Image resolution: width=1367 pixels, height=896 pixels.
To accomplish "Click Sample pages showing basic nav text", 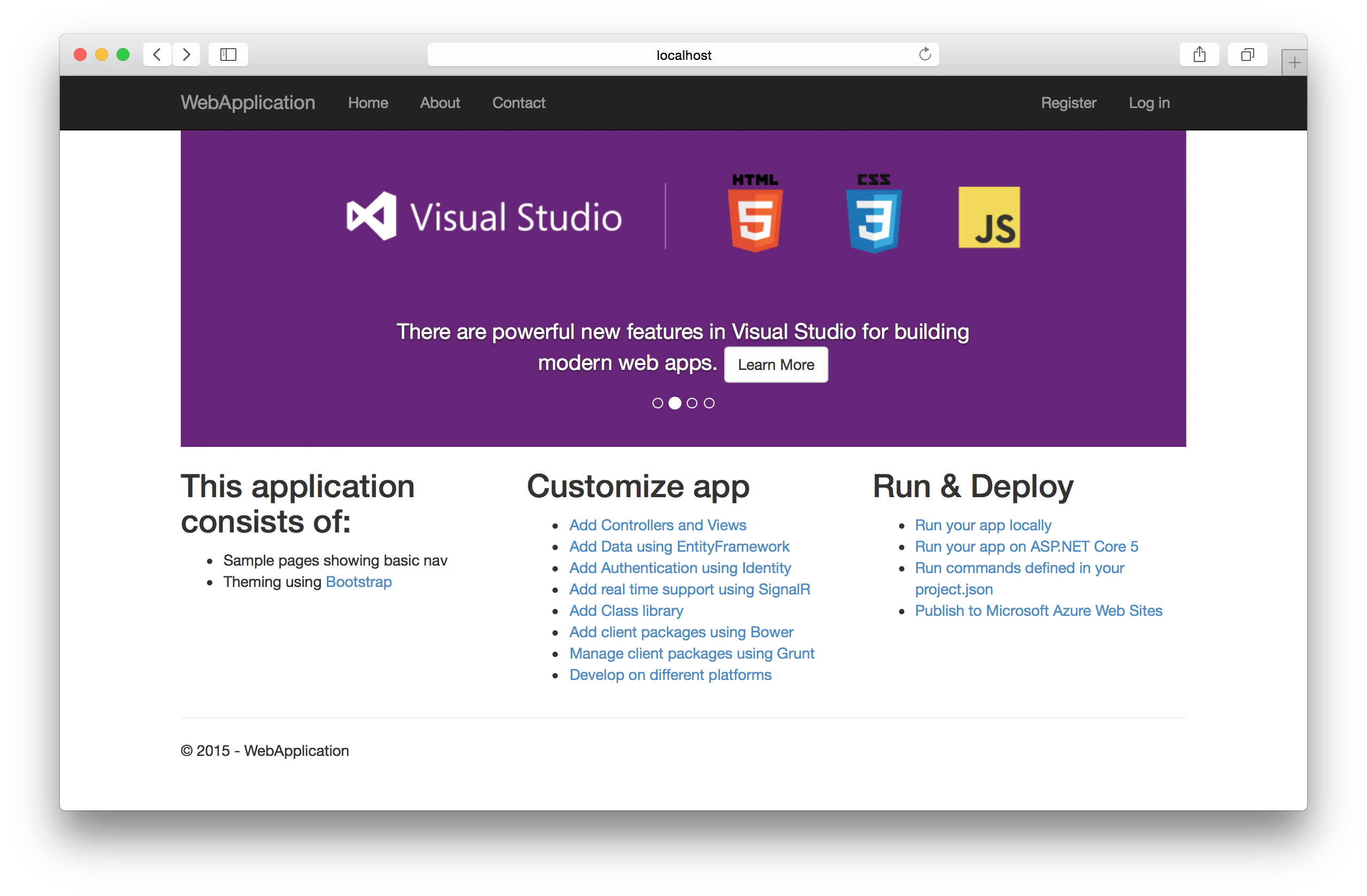I will (335, 560).
